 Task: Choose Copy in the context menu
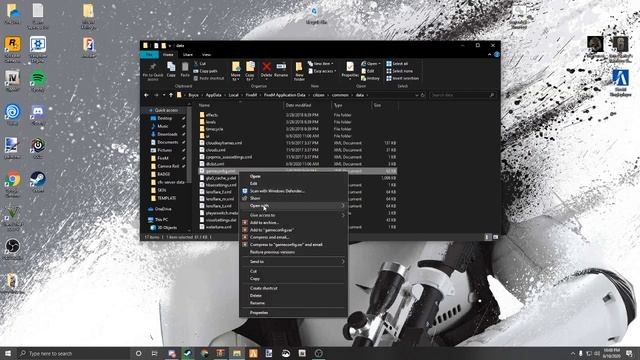255,279
